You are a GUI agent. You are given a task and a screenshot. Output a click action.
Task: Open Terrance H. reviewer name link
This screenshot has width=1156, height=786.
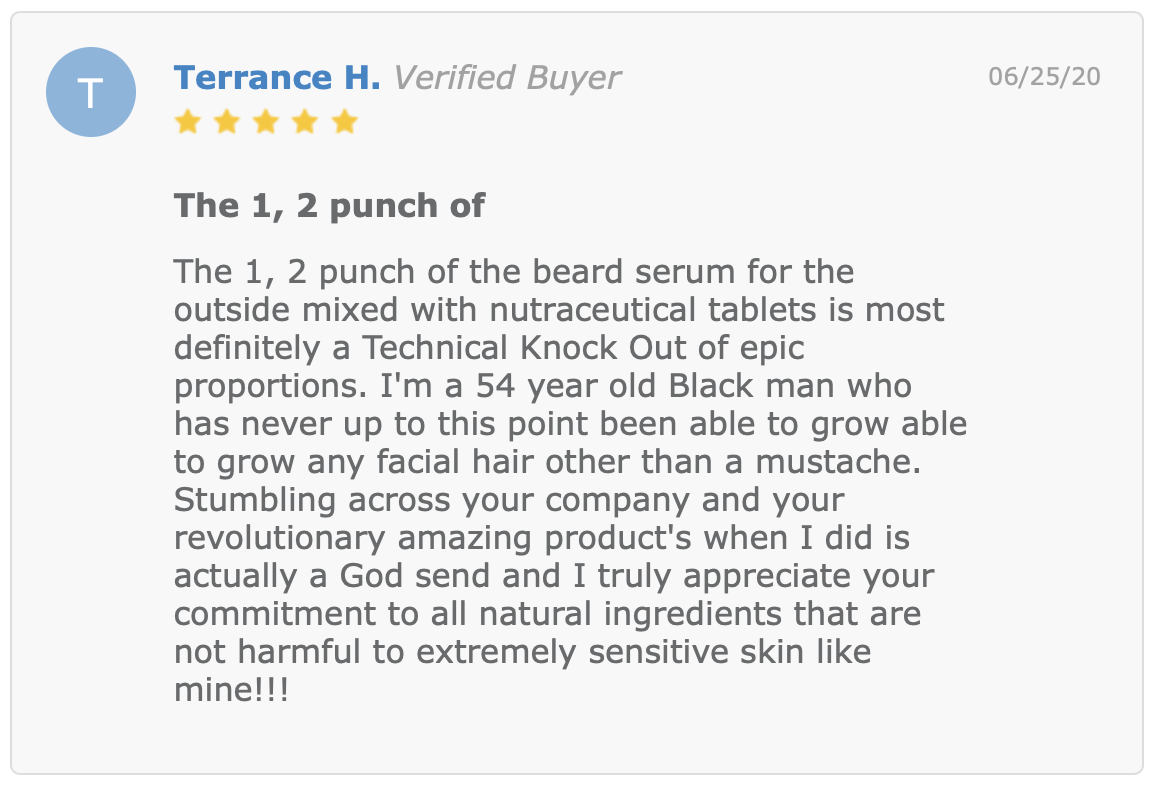[277, 77]
